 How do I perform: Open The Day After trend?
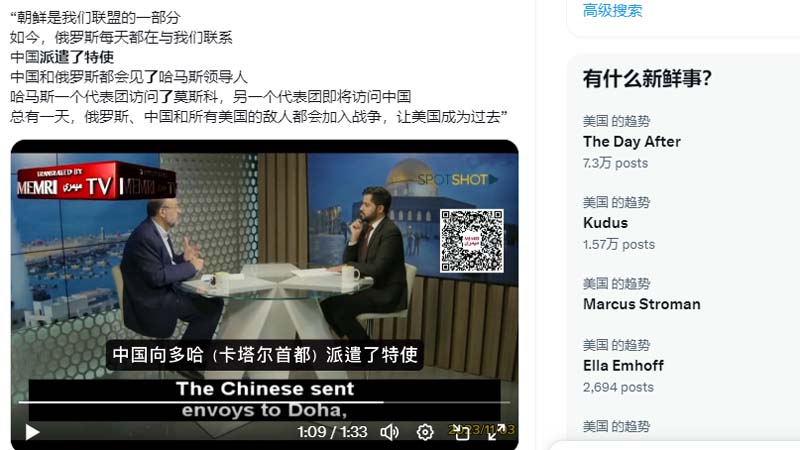point(632,141)
